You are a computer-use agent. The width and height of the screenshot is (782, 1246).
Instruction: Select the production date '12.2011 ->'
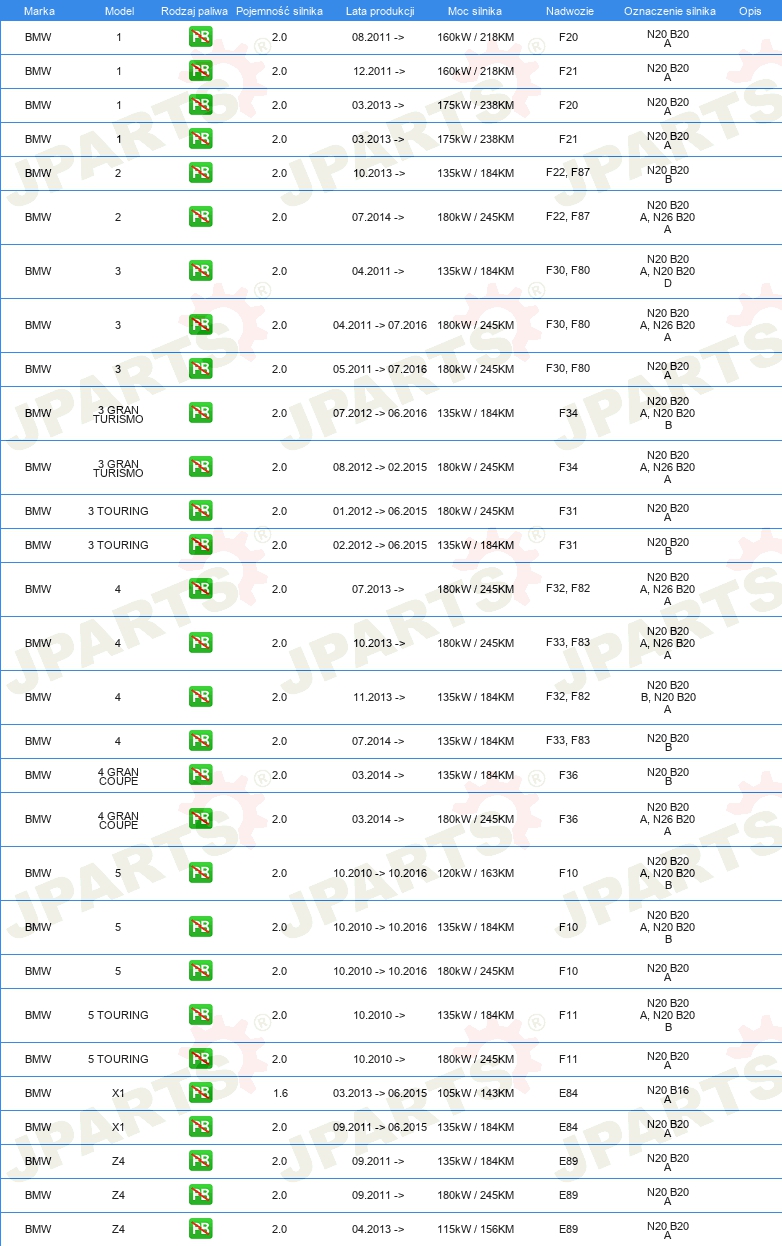(x=379, y=71)
